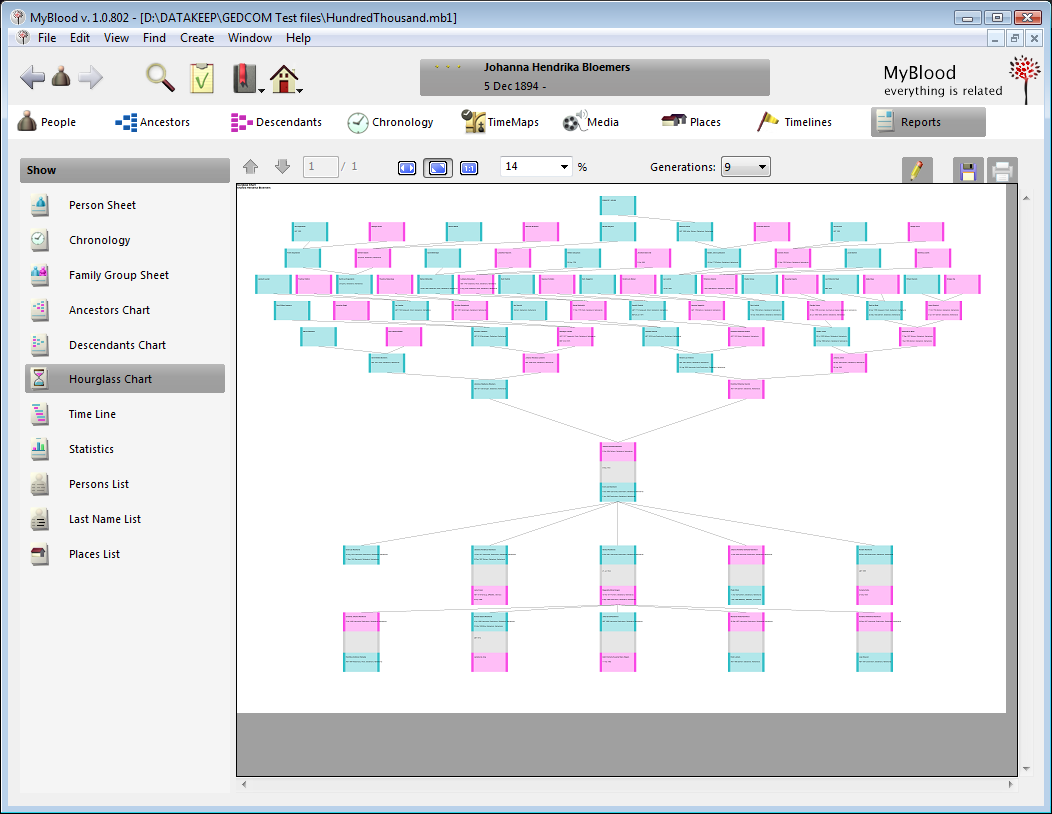Select Chronology report in sidebar
This screenshot has height=814, width=1052.
(x=125, y=240)
